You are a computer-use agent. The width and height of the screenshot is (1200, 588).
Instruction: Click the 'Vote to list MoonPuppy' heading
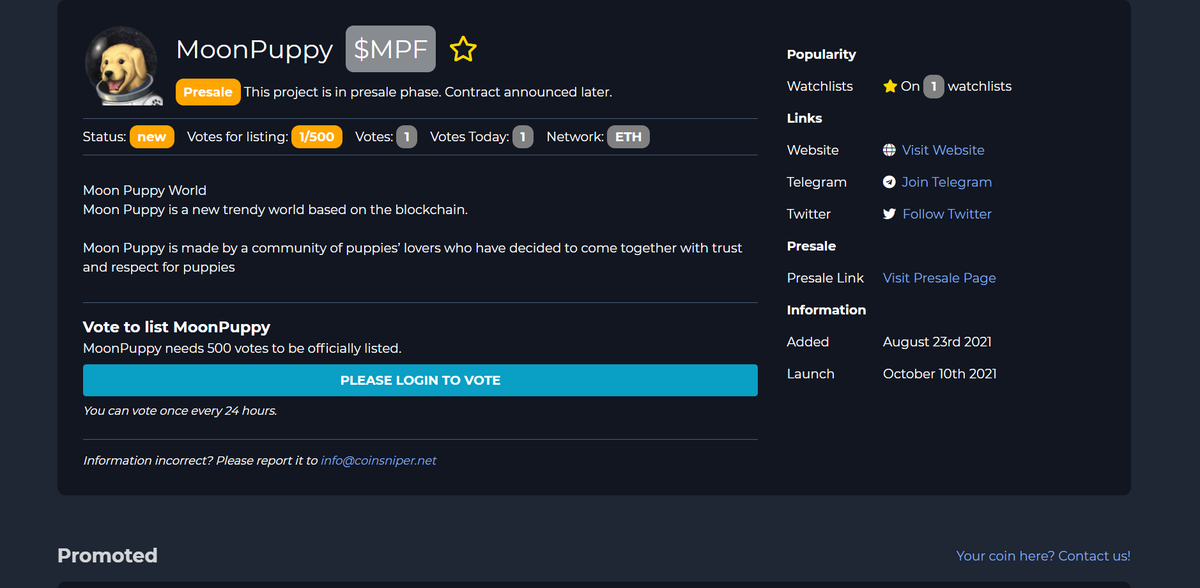click(177, 327)
